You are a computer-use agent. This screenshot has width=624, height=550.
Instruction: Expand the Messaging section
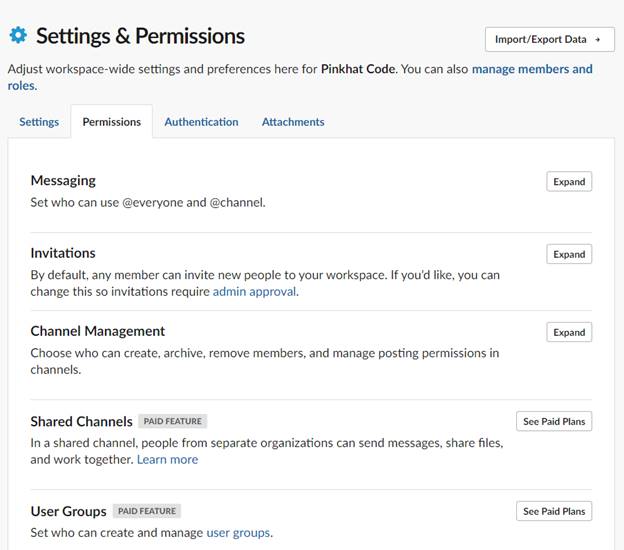click(x=569, y=181)
